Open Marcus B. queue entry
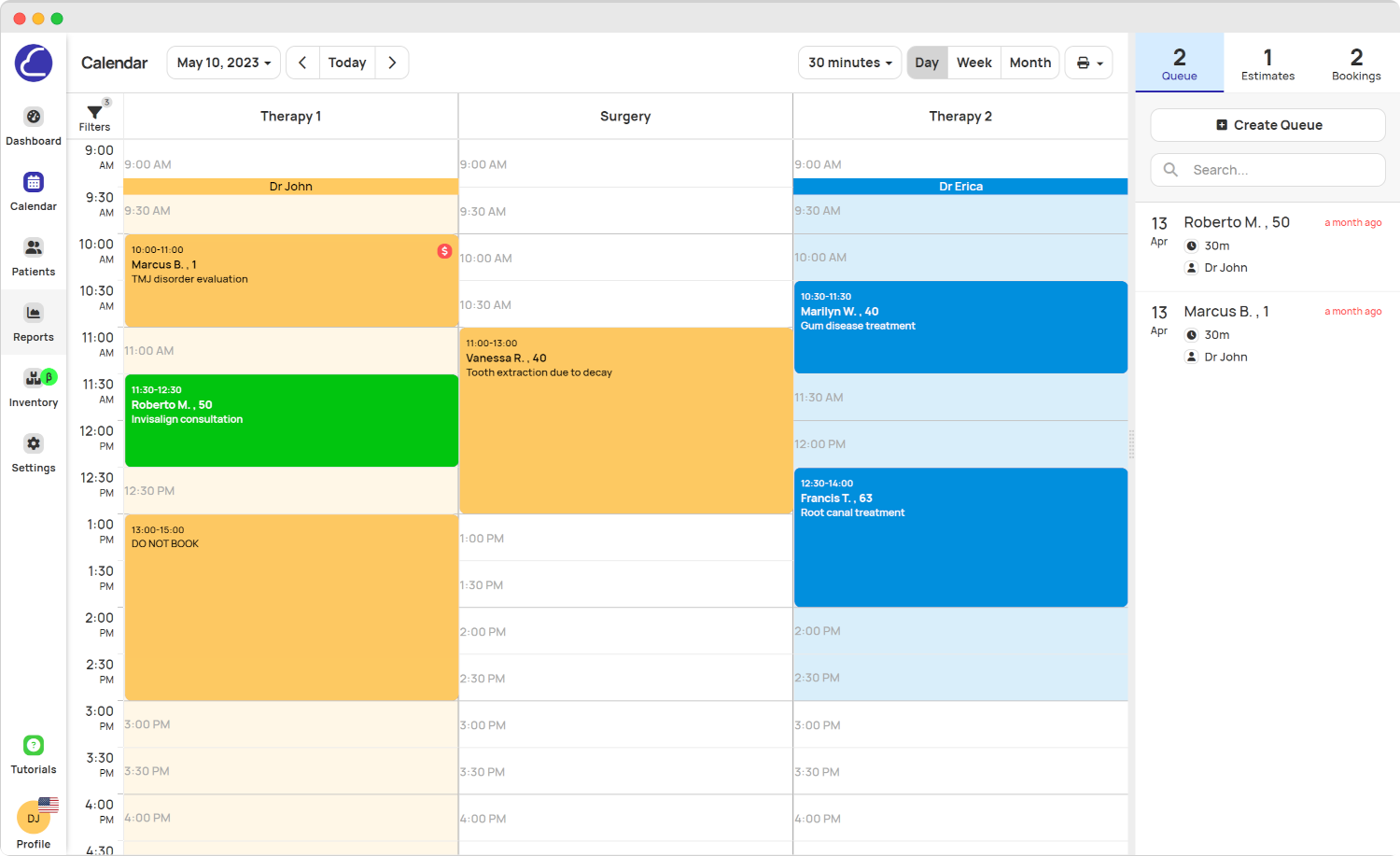 pyautogui.click(x=1267, y=334)
